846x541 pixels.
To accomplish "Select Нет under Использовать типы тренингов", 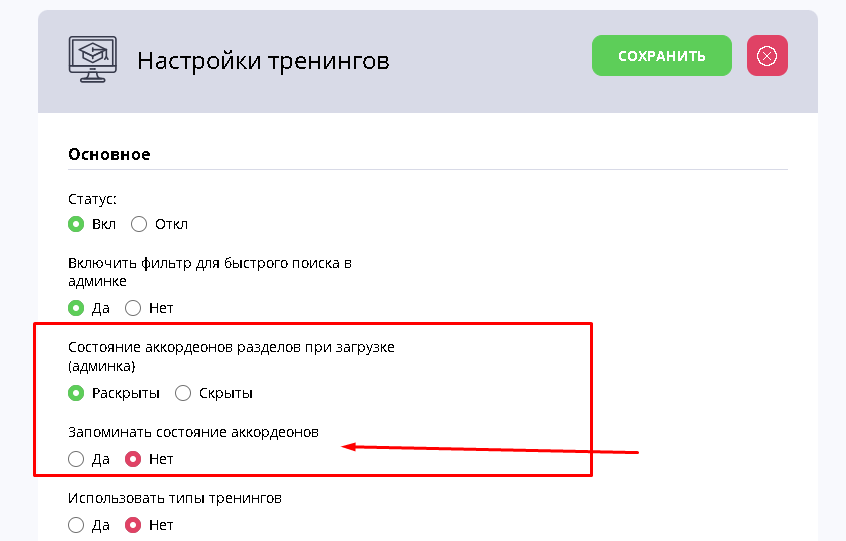I will click(133, 525).
